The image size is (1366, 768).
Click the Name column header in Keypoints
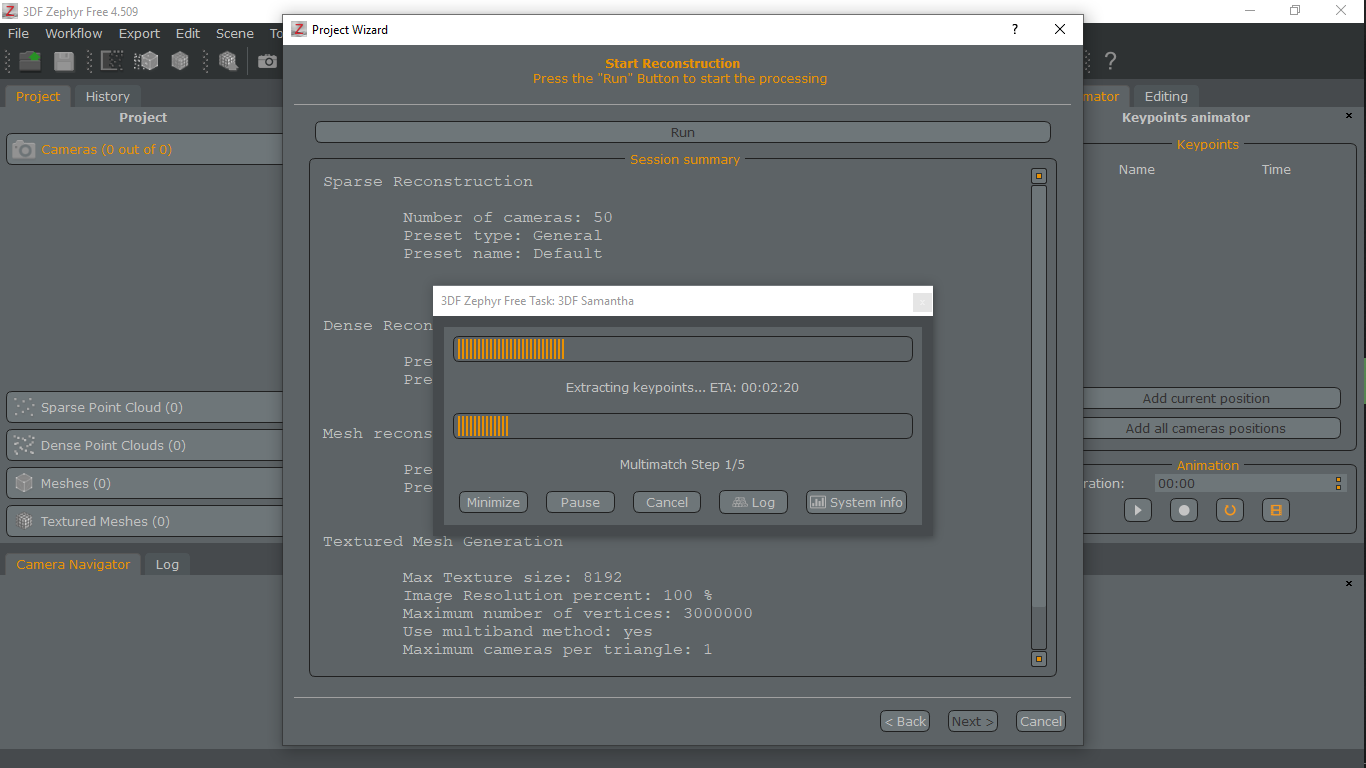coord(1137,169)
